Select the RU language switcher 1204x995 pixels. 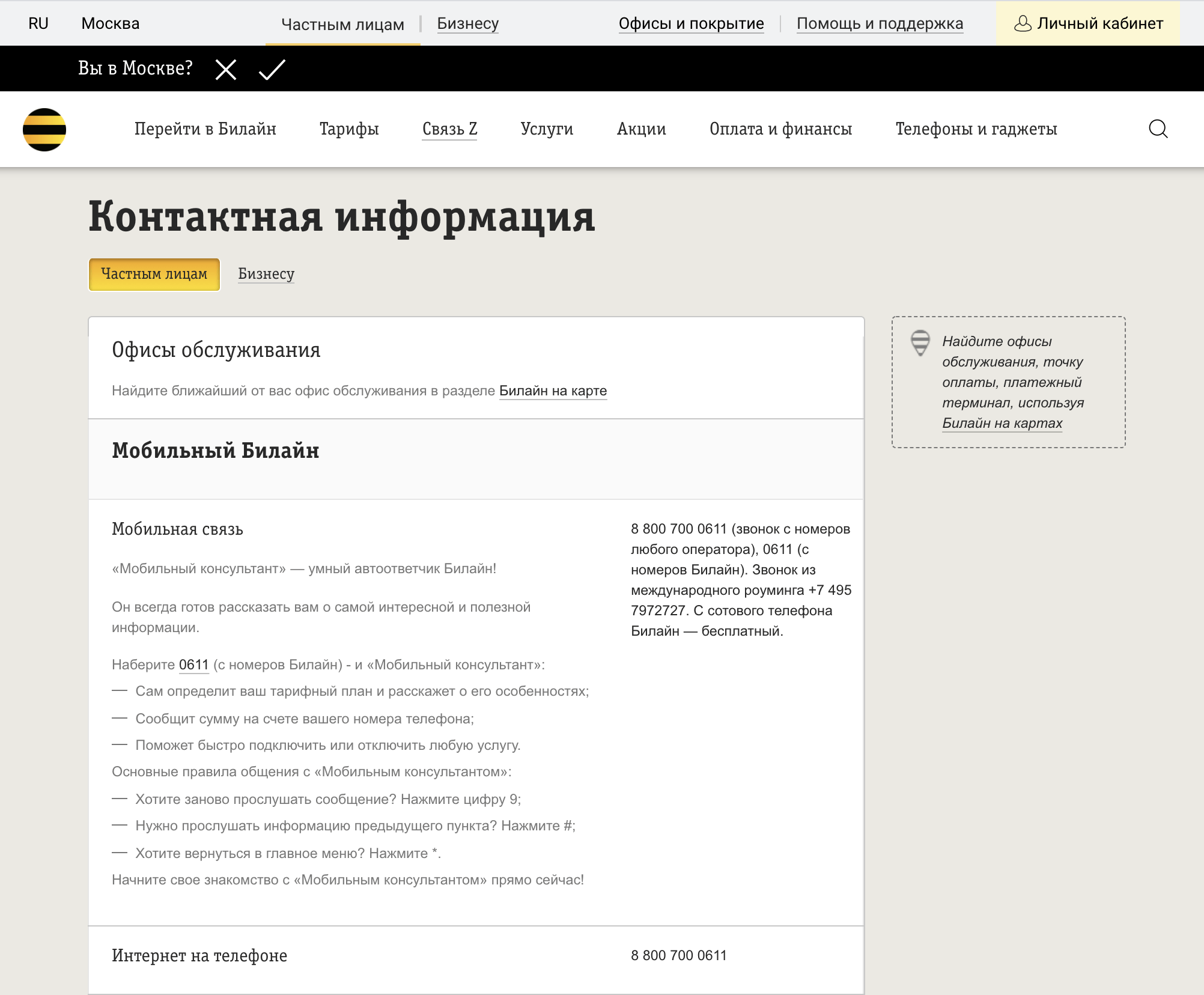click(38, 23)
